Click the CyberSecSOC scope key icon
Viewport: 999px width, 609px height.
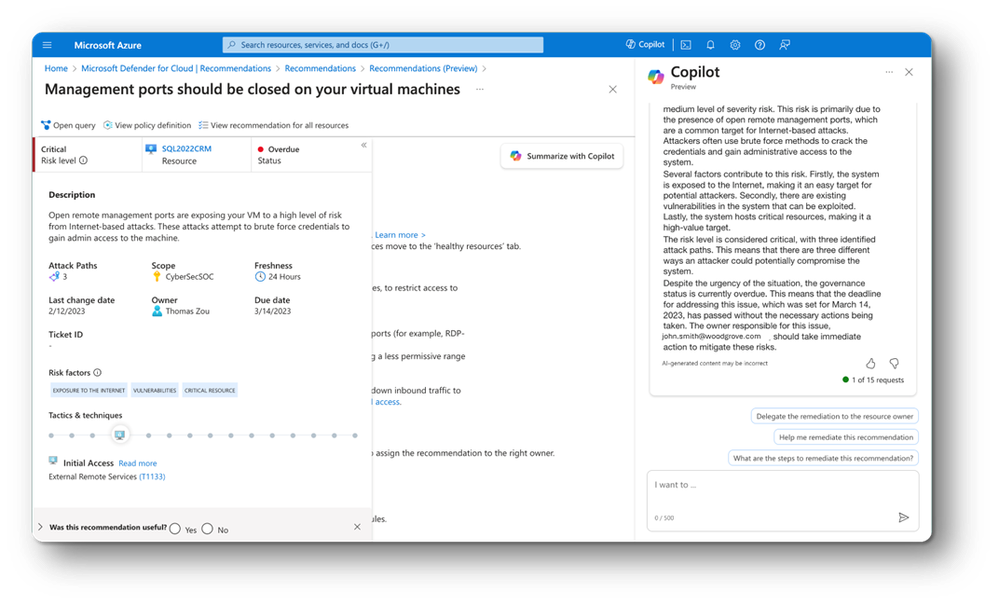157,276
